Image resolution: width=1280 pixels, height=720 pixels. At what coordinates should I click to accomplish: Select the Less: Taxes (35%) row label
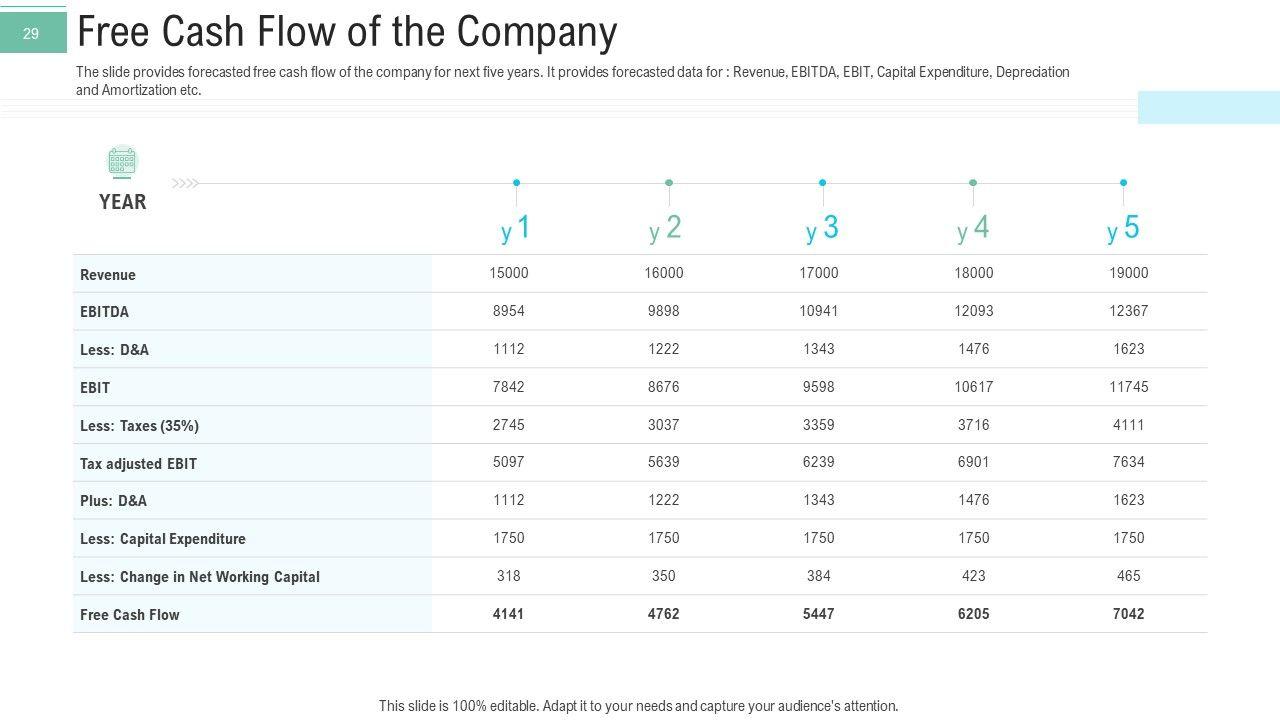coord(139,426)
